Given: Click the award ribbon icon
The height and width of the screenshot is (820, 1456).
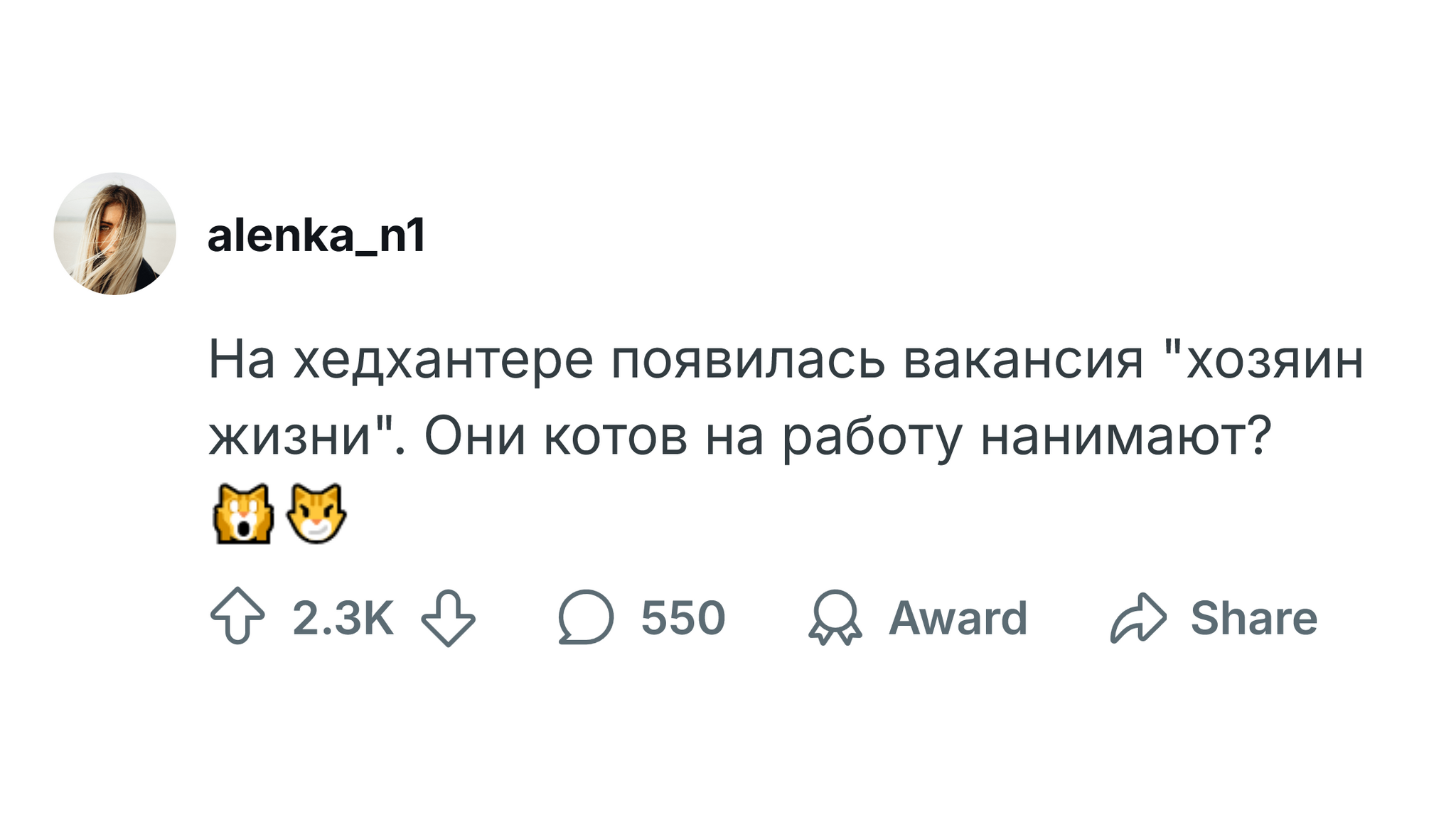Looking at the screenshot, I should pos(835,617).
